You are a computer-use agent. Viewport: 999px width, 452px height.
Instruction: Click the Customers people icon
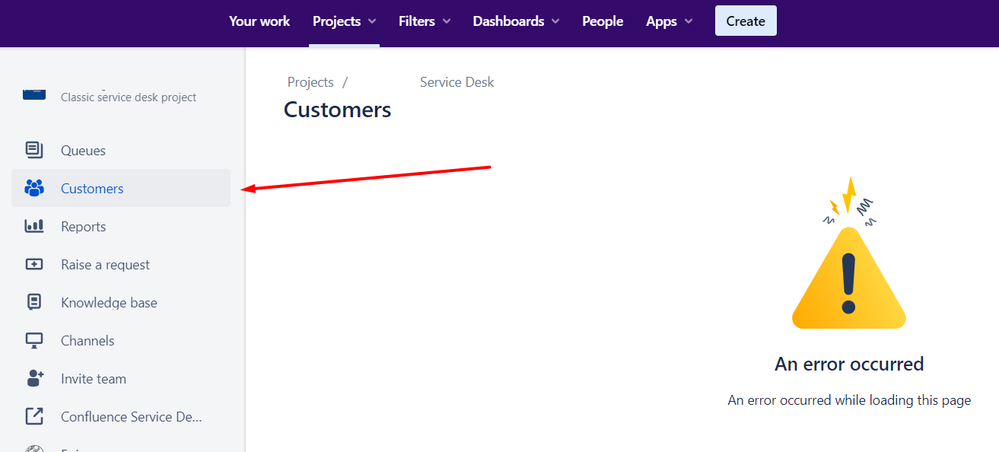34,188
